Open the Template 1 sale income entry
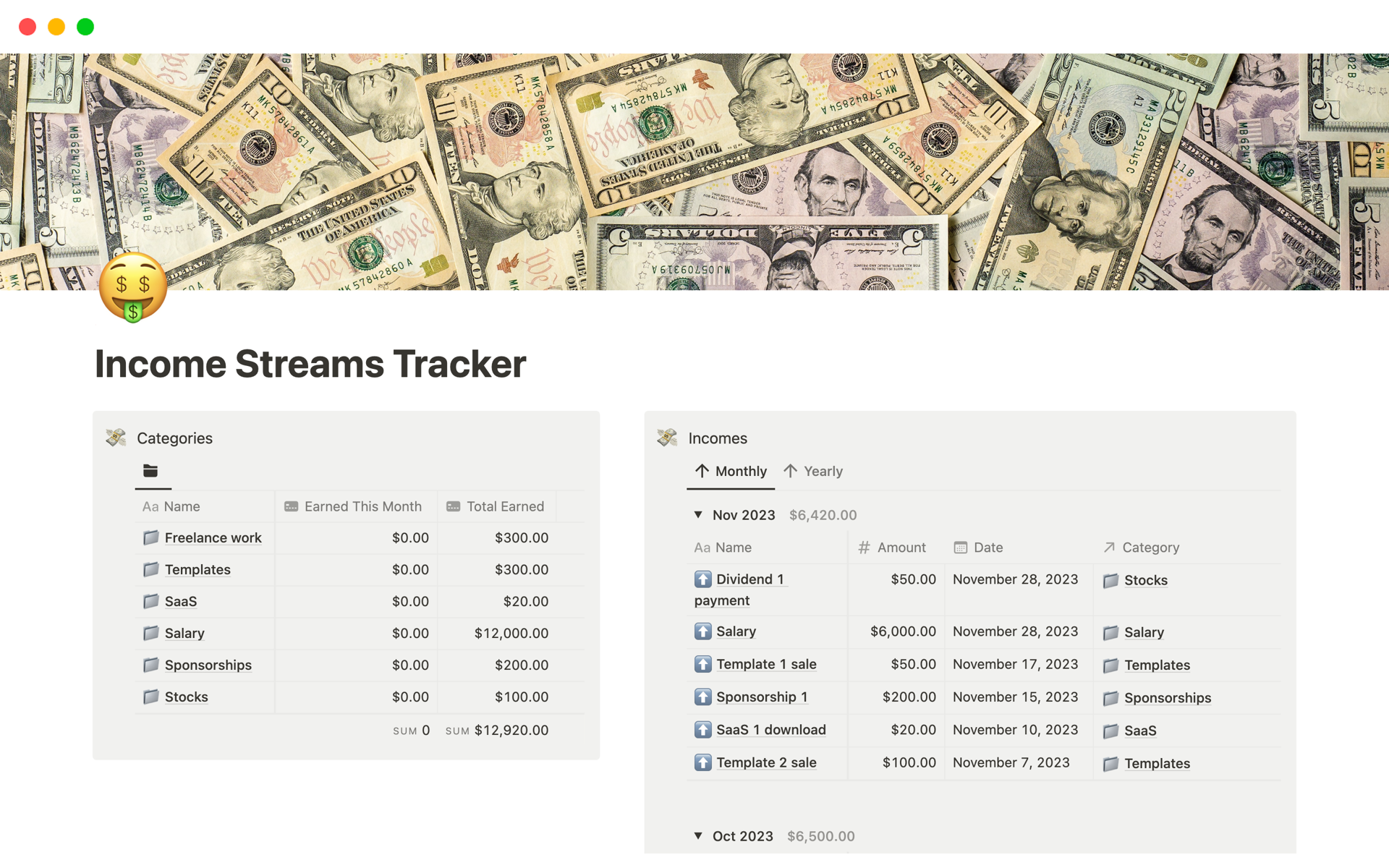This screenshot has height=868, width=1389. pyautogui.click(x=766, y=663)
